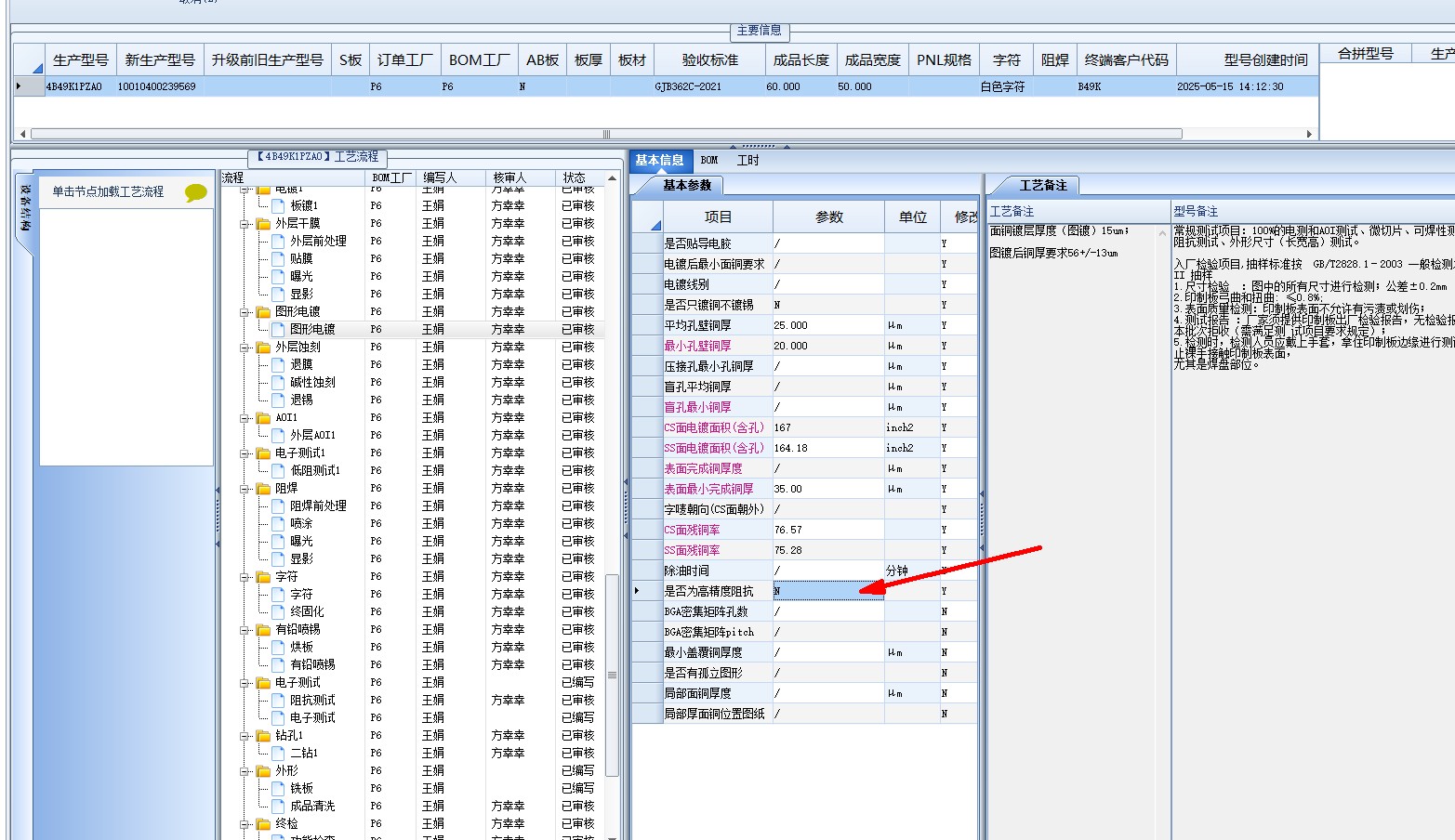Click the 主要信息 header label
Screen dimensions: 1455x840
pyautogui.click(x=759, y=31)
